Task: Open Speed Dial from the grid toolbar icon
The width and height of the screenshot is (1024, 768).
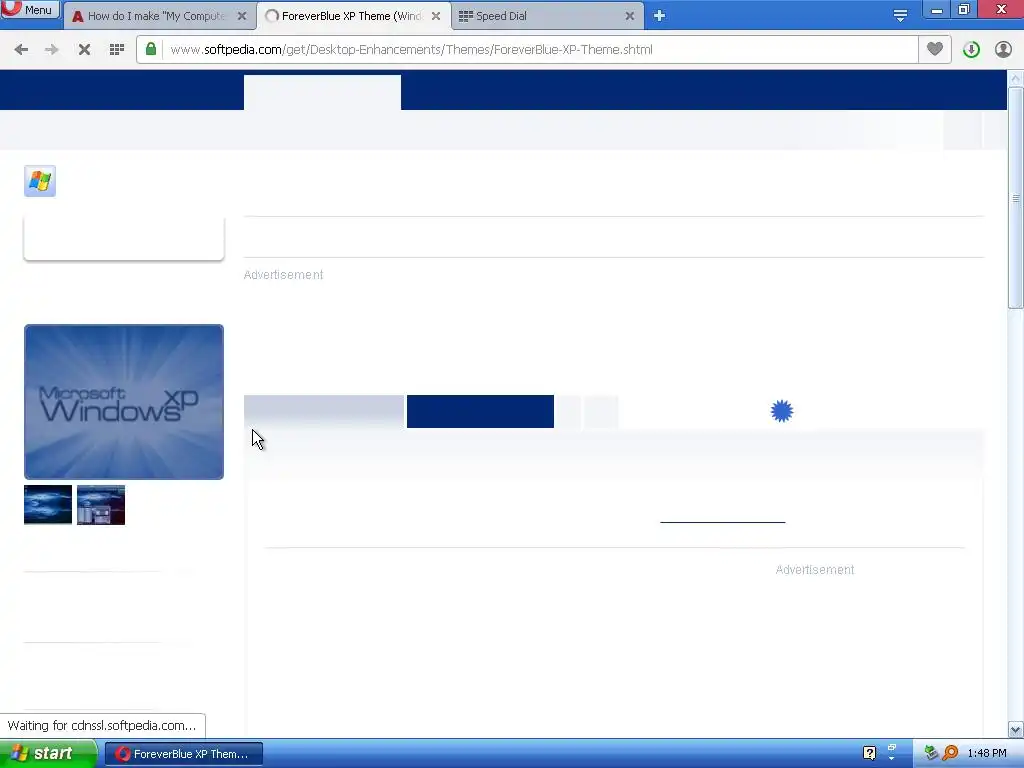Action: pyautogui.click(x=117, y=50)
